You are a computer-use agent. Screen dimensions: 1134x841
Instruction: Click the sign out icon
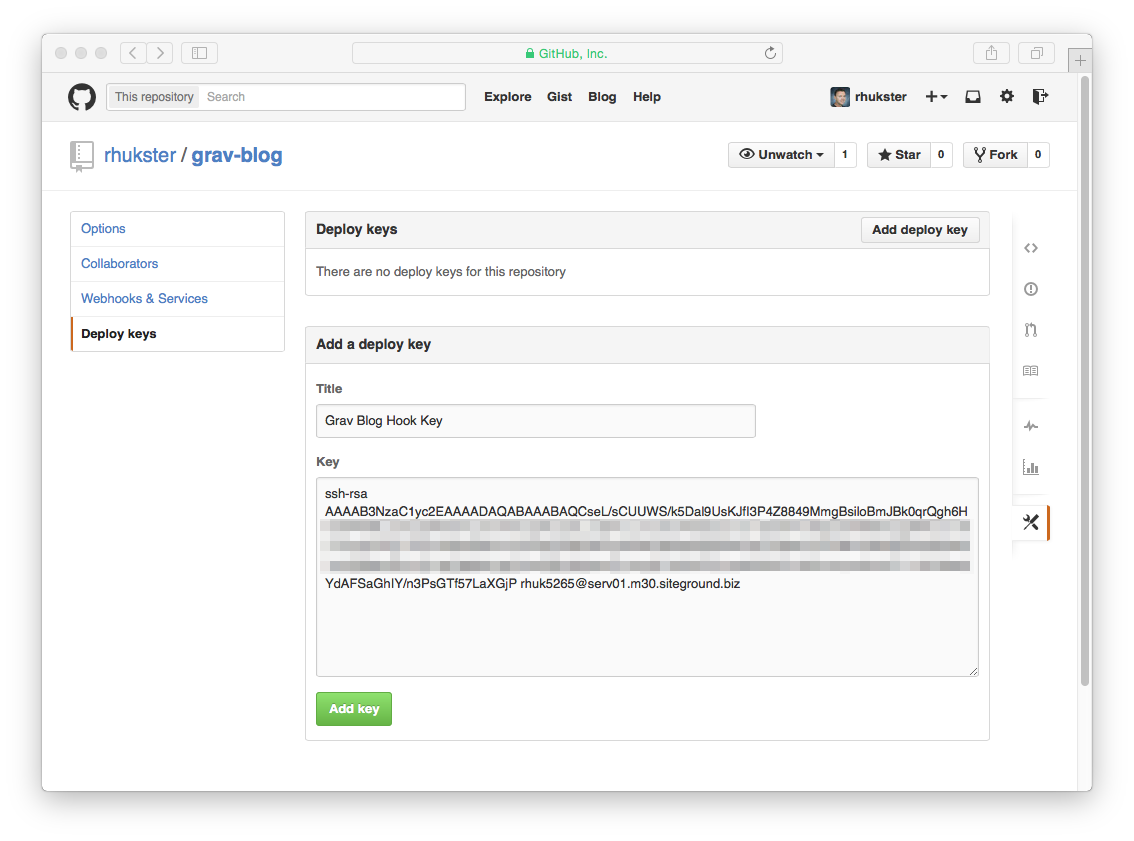tap(1040, 96)
